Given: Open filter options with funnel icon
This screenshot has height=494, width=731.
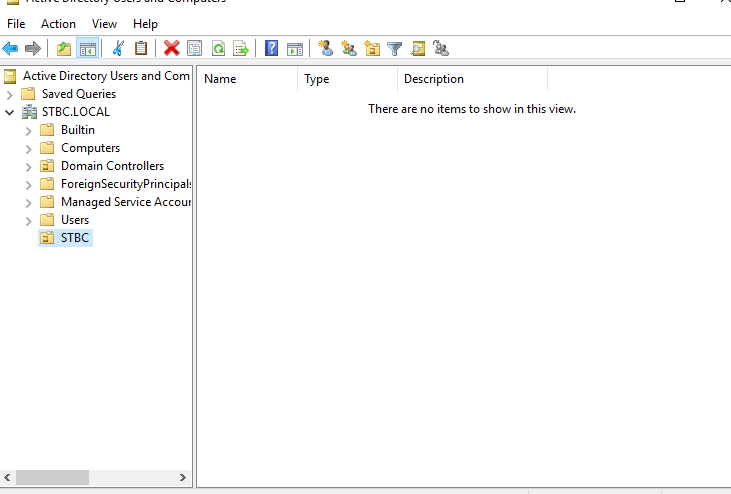Looking at the screenshot, I should [394, 48].
